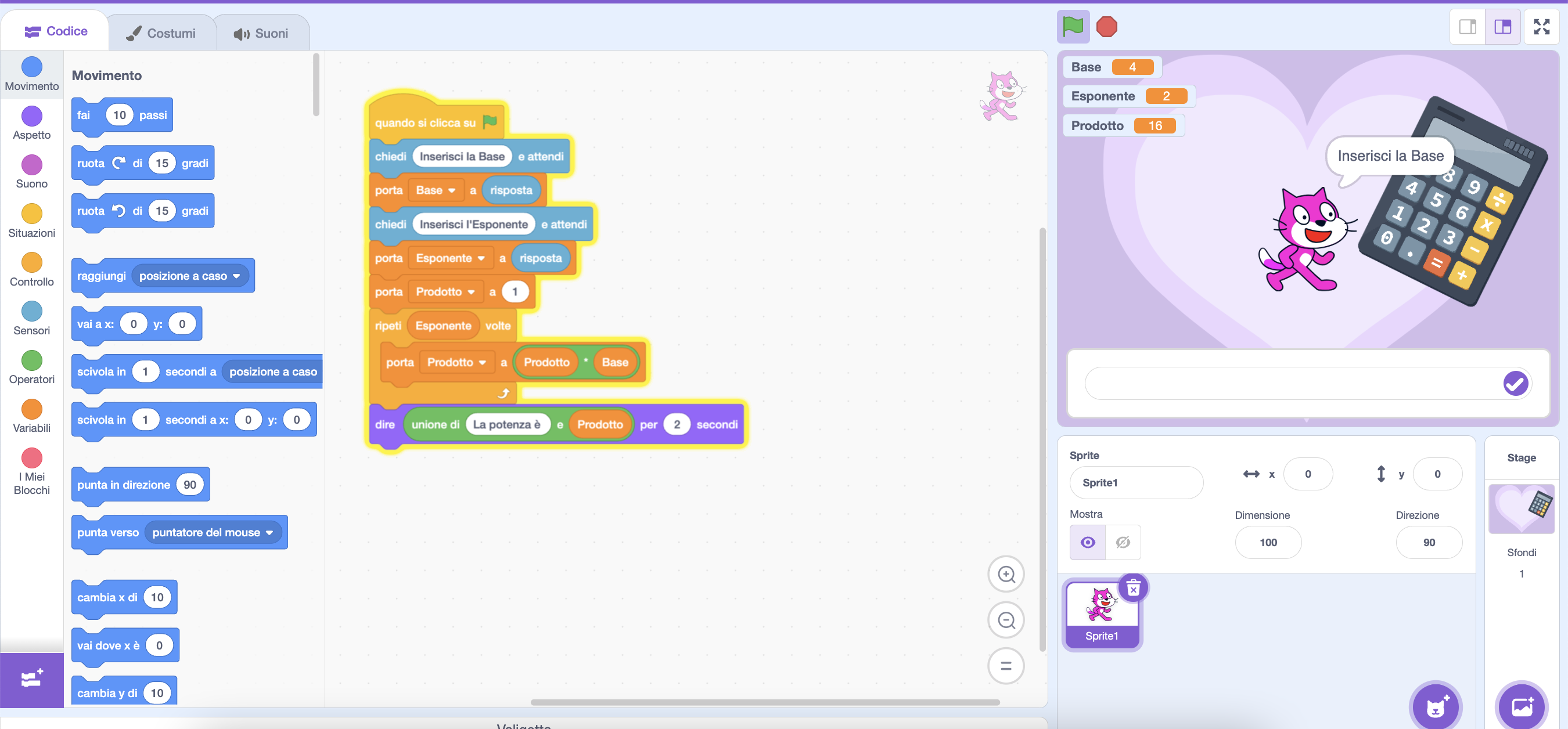This screenshot has height=729, width=1568.
Task: Select the Situazioni block category
Action: tap(32, 221)
